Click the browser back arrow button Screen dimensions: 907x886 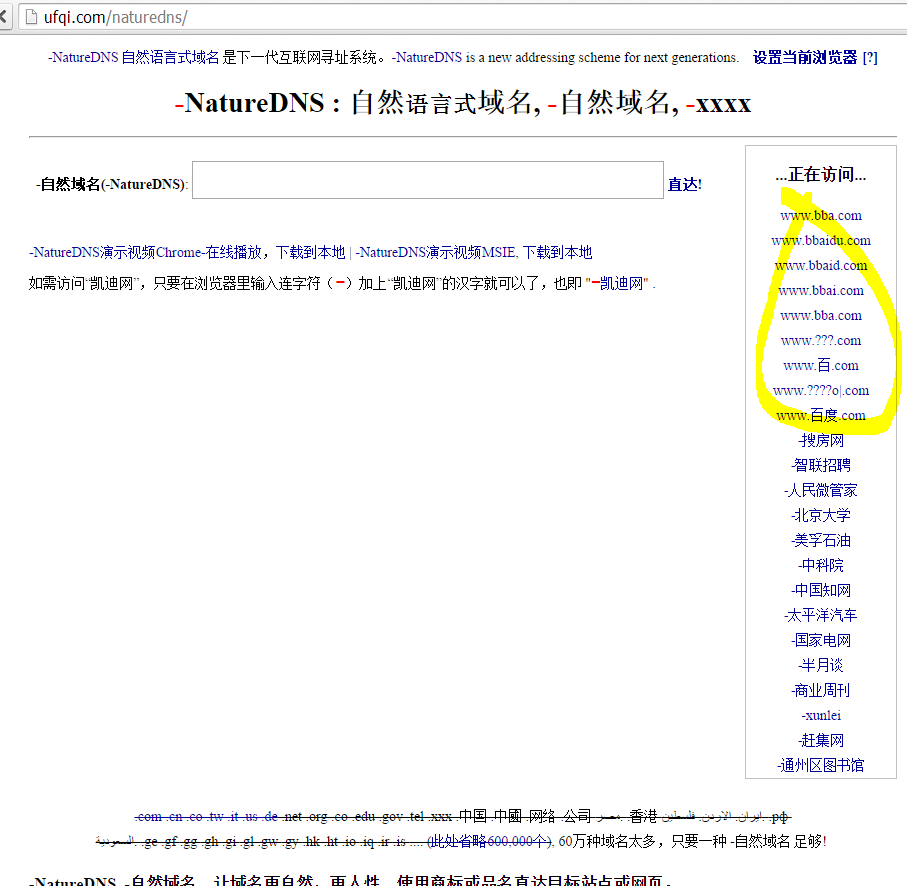click(6, 17)
